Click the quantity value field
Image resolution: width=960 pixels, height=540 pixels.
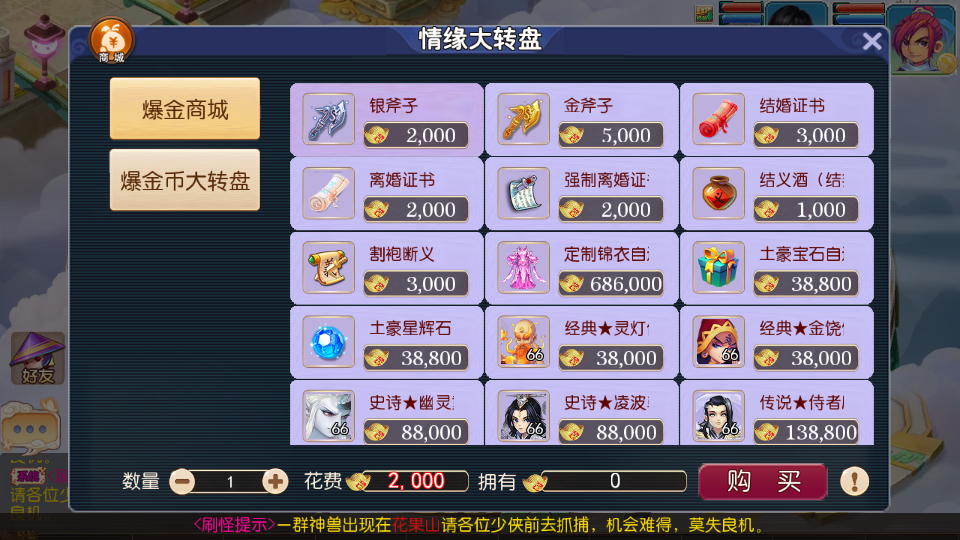230,482
